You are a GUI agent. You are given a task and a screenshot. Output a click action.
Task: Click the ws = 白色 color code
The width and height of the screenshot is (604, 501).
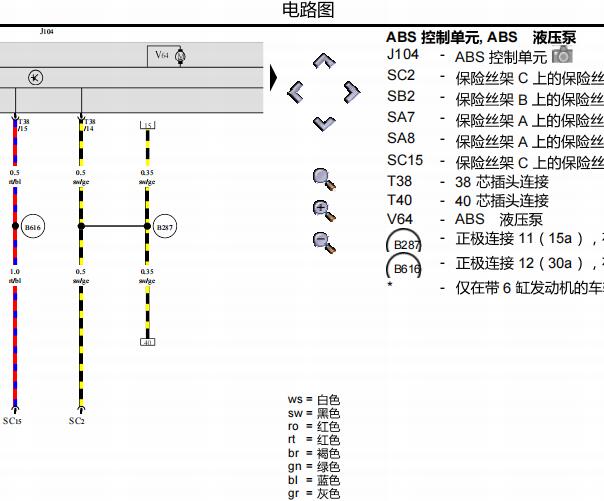click(x=314, y=400)
